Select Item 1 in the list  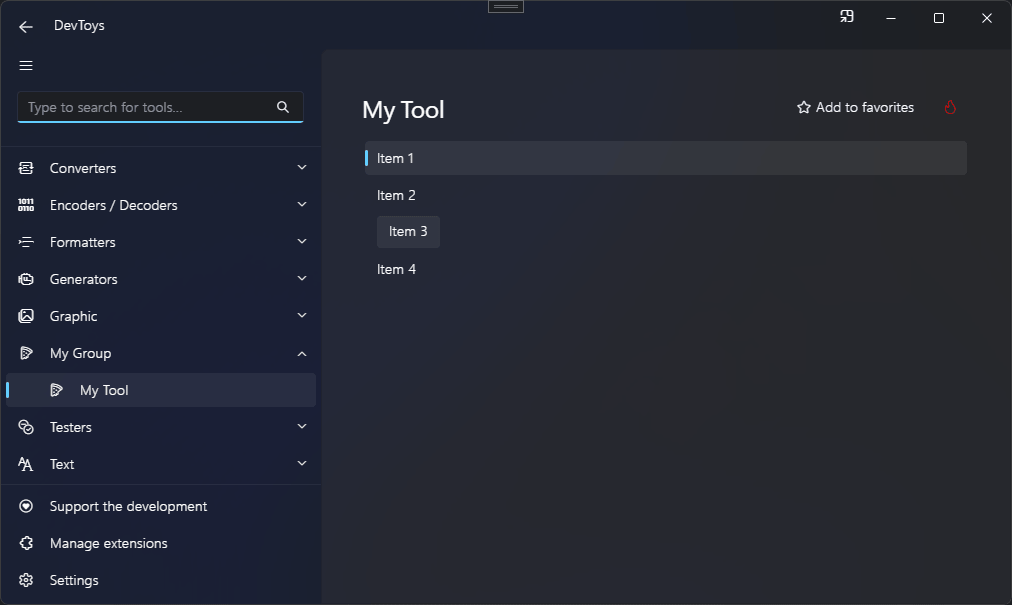(x=665, y=158)
